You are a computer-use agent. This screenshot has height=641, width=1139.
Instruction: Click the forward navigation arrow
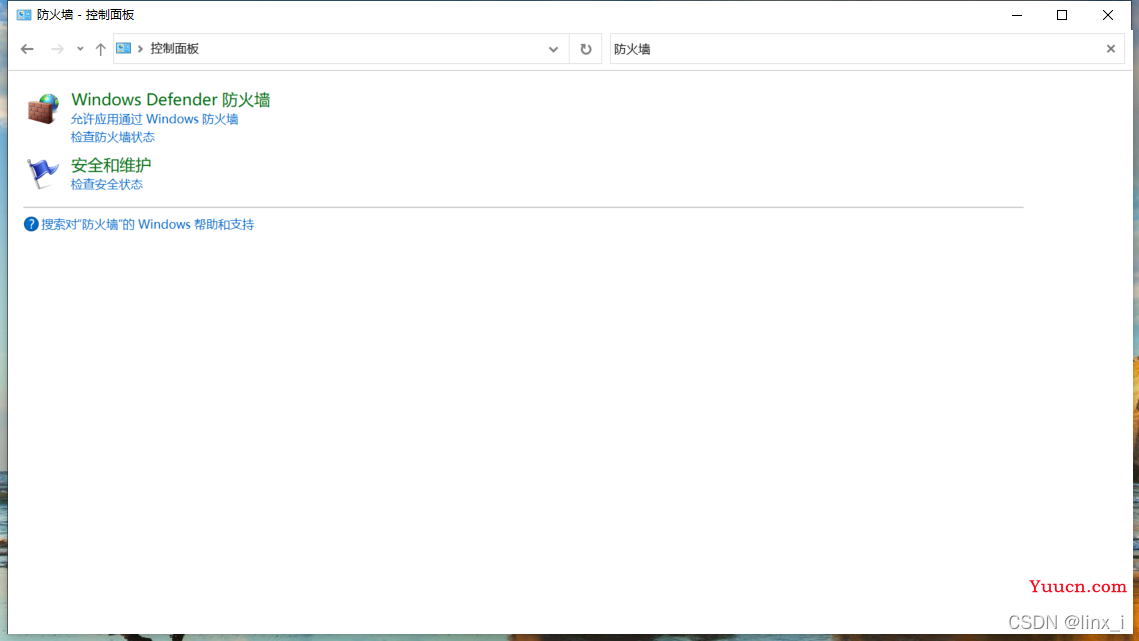57,49
